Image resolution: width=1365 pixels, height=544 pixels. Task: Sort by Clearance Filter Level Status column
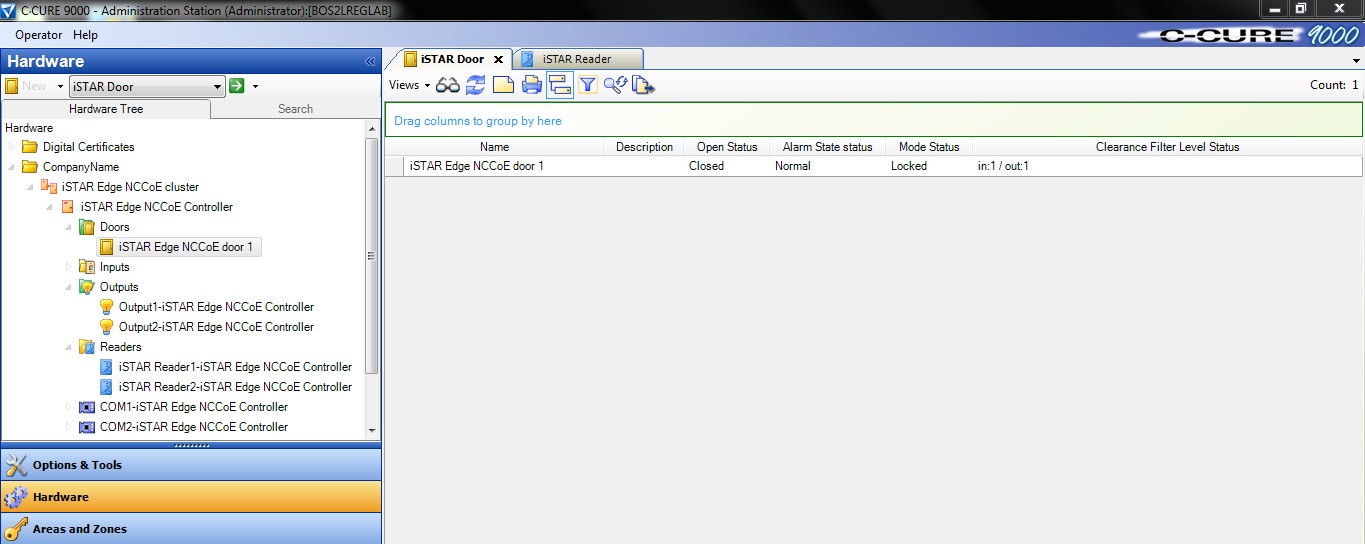tap(1167, 147)
